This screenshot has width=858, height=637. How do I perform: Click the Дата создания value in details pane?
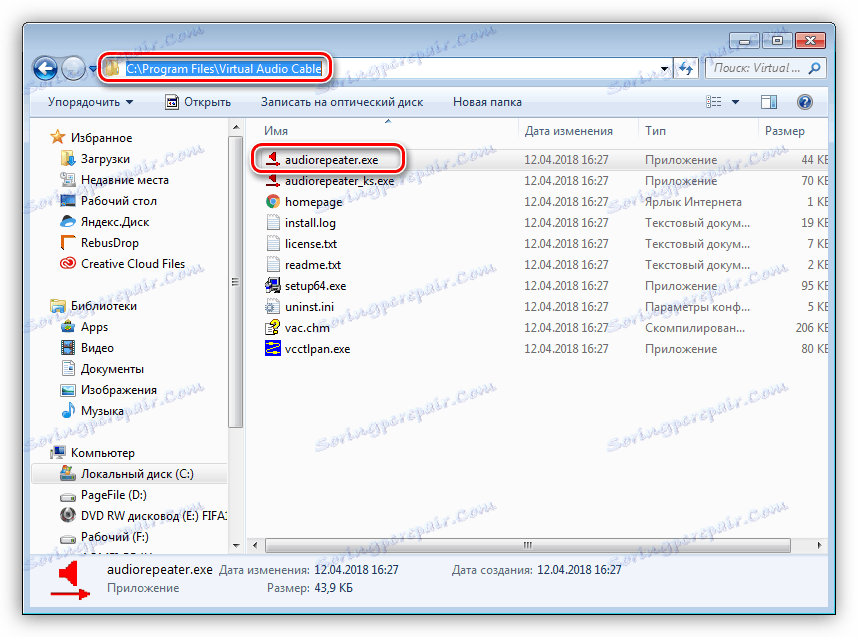click(x=579, y=570)
